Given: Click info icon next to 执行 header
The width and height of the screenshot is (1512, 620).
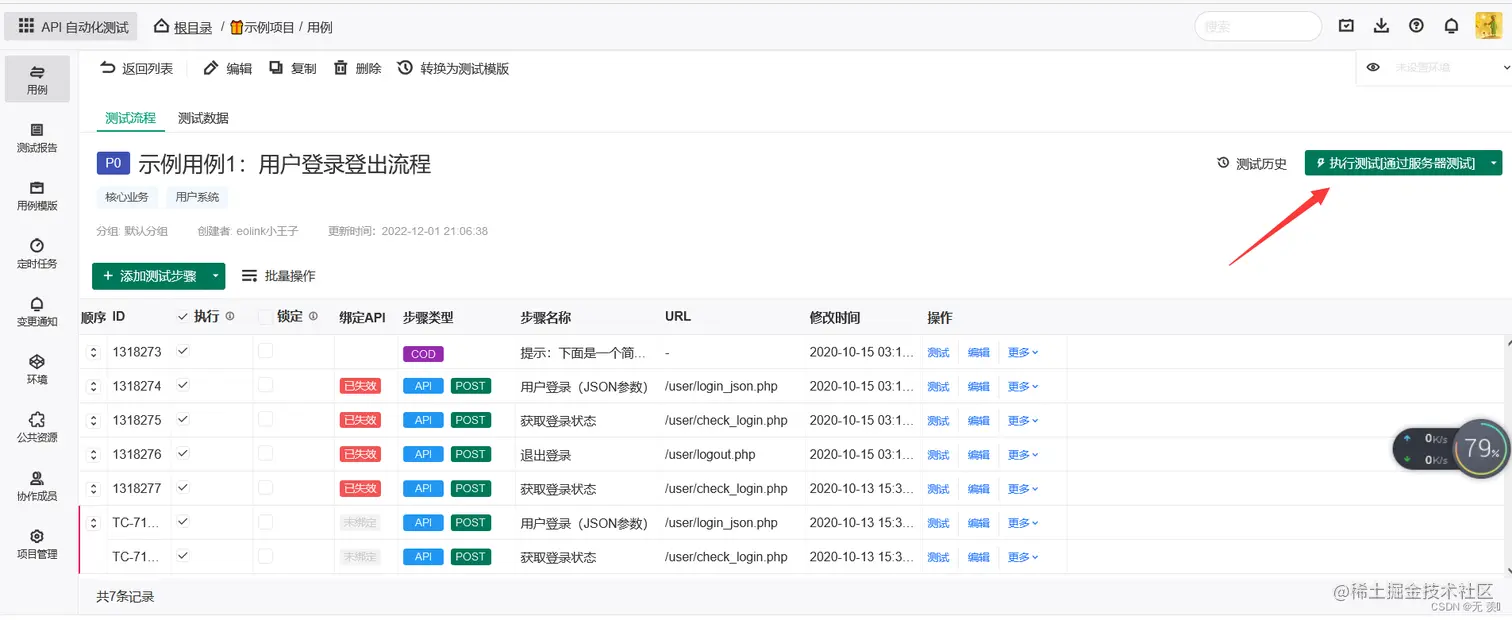Looking at the screenshot, I should 230,316.
